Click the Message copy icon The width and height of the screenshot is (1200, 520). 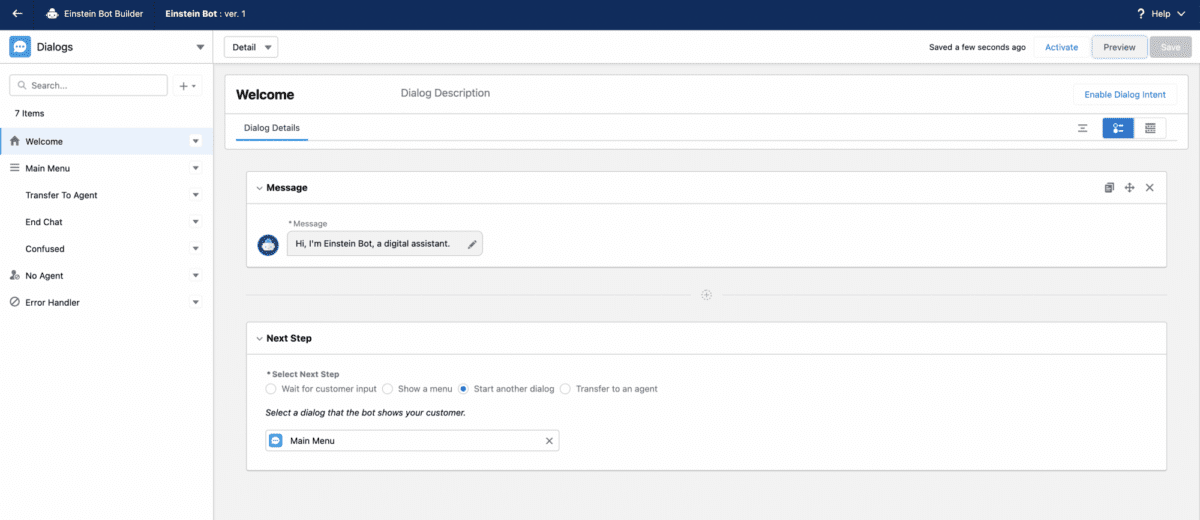pyautogui.click(x=1109, y=187)
